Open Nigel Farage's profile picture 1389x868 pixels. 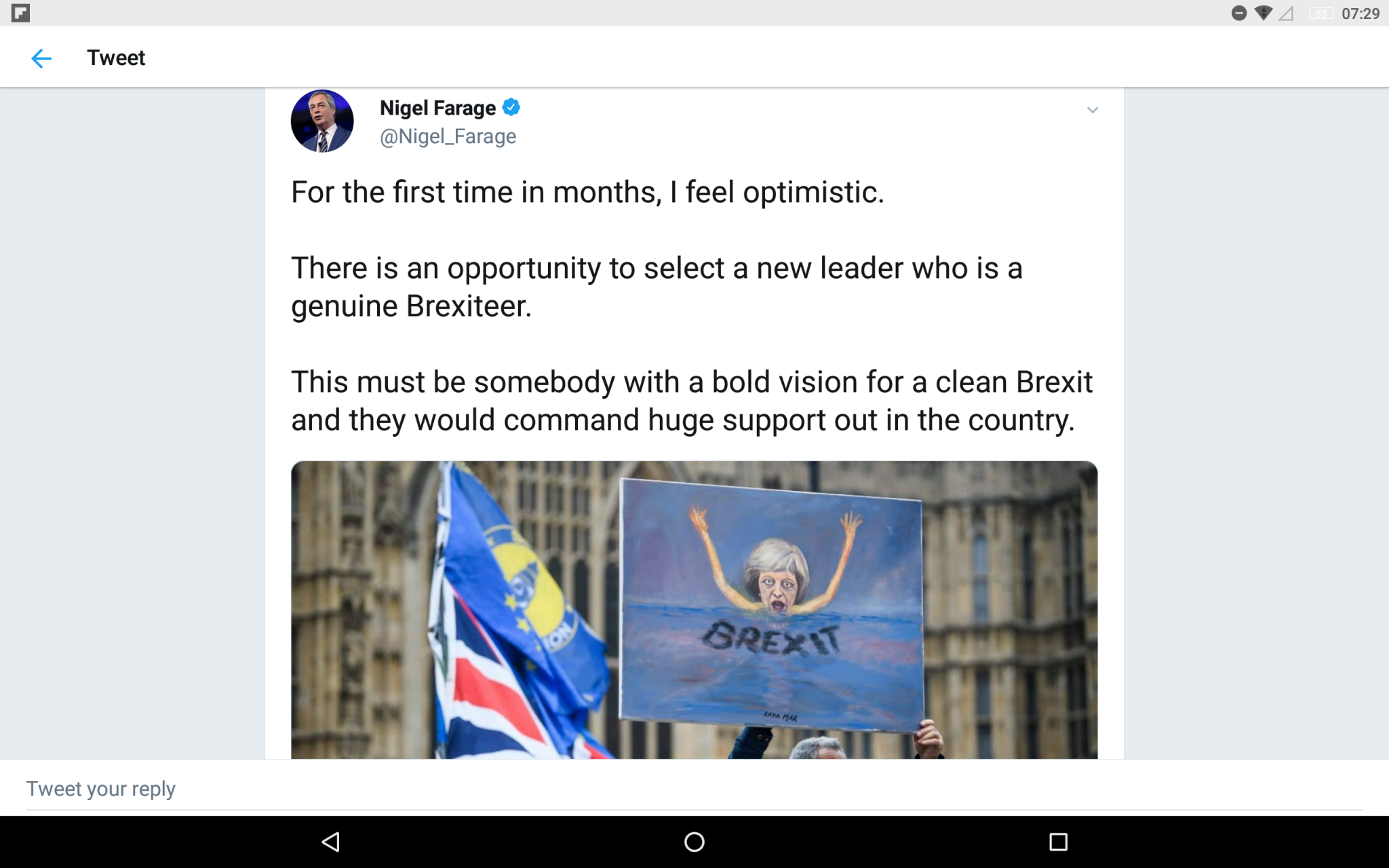322,120
